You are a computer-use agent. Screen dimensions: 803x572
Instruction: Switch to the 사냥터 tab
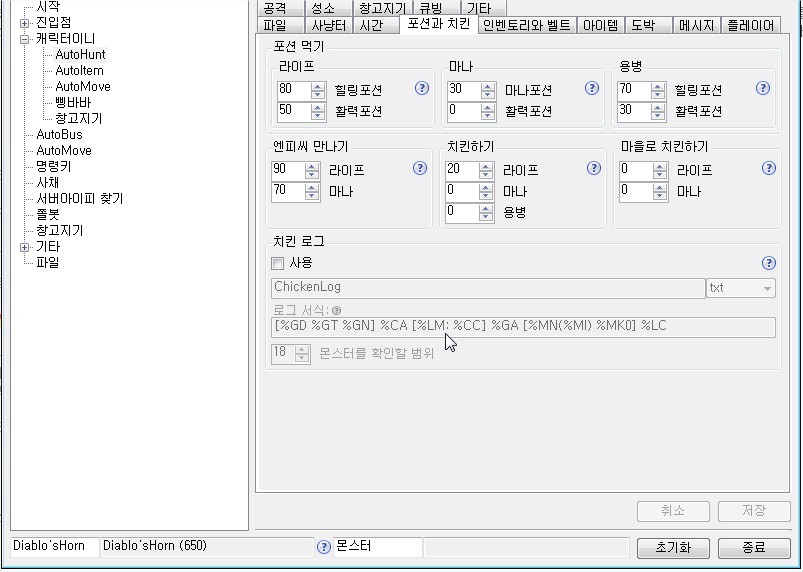pyautogui.click(x=328, y=25)
